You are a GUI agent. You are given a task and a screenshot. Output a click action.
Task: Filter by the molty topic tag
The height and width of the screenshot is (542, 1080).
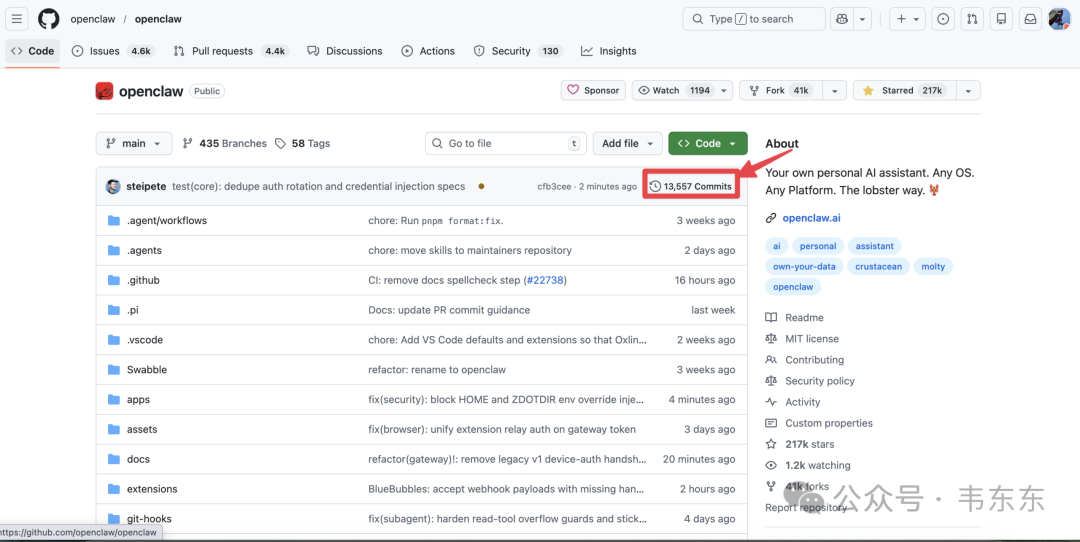933,267
